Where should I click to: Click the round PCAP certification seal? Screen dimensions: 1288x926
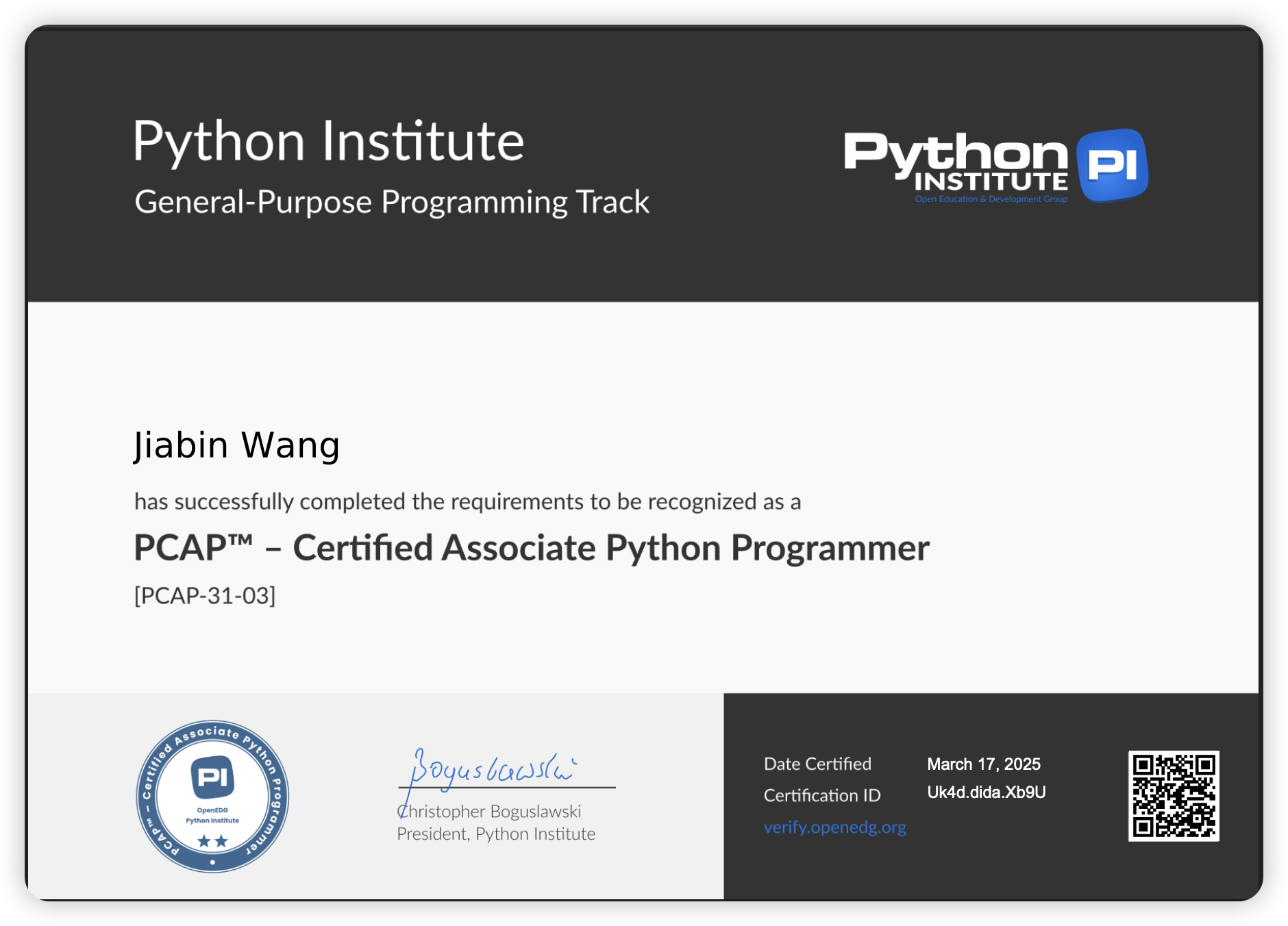pos(212,797)
